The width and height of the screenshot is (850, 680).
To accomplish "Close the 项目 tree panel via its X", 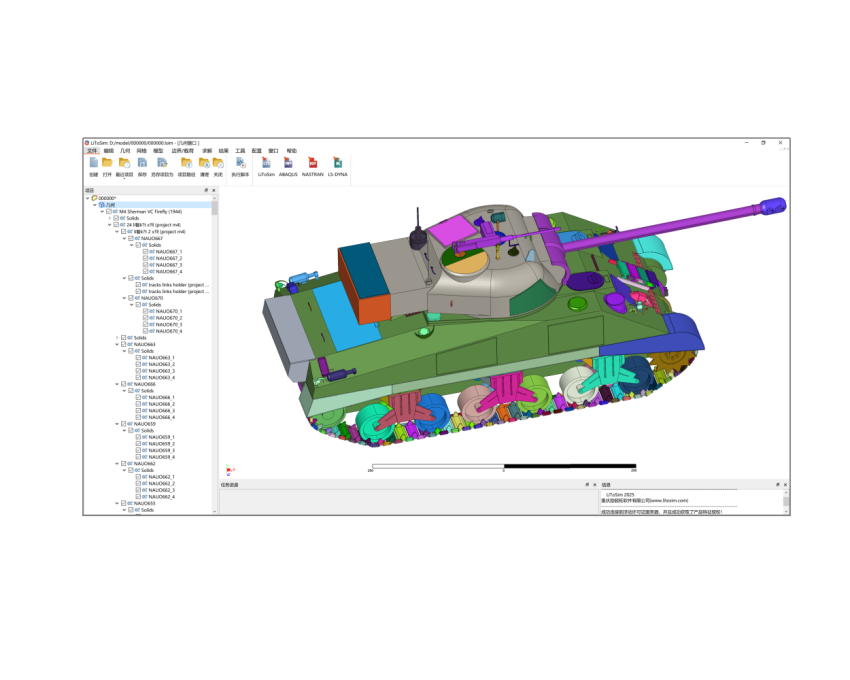I will click(x=214, y=190).
